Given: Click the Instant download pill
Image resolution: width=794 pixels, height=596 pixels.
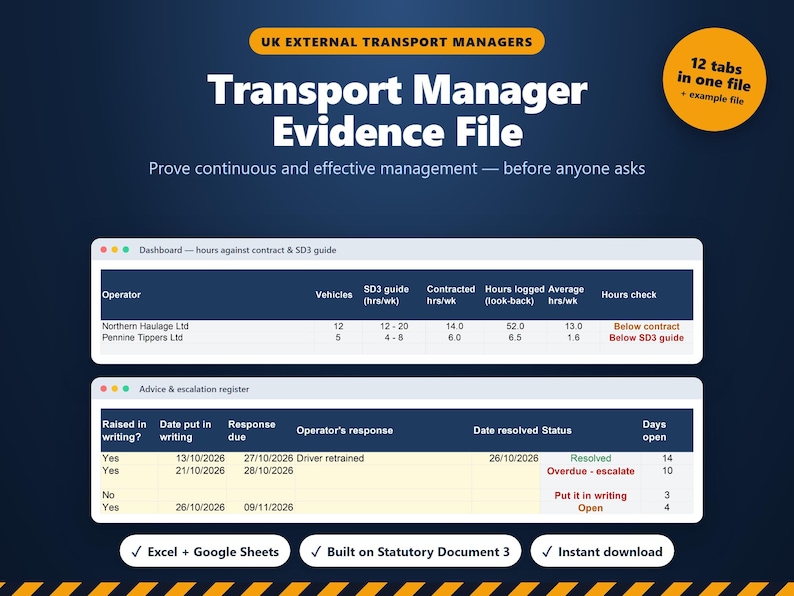Looking at the screenshot, I should [602, 551].
